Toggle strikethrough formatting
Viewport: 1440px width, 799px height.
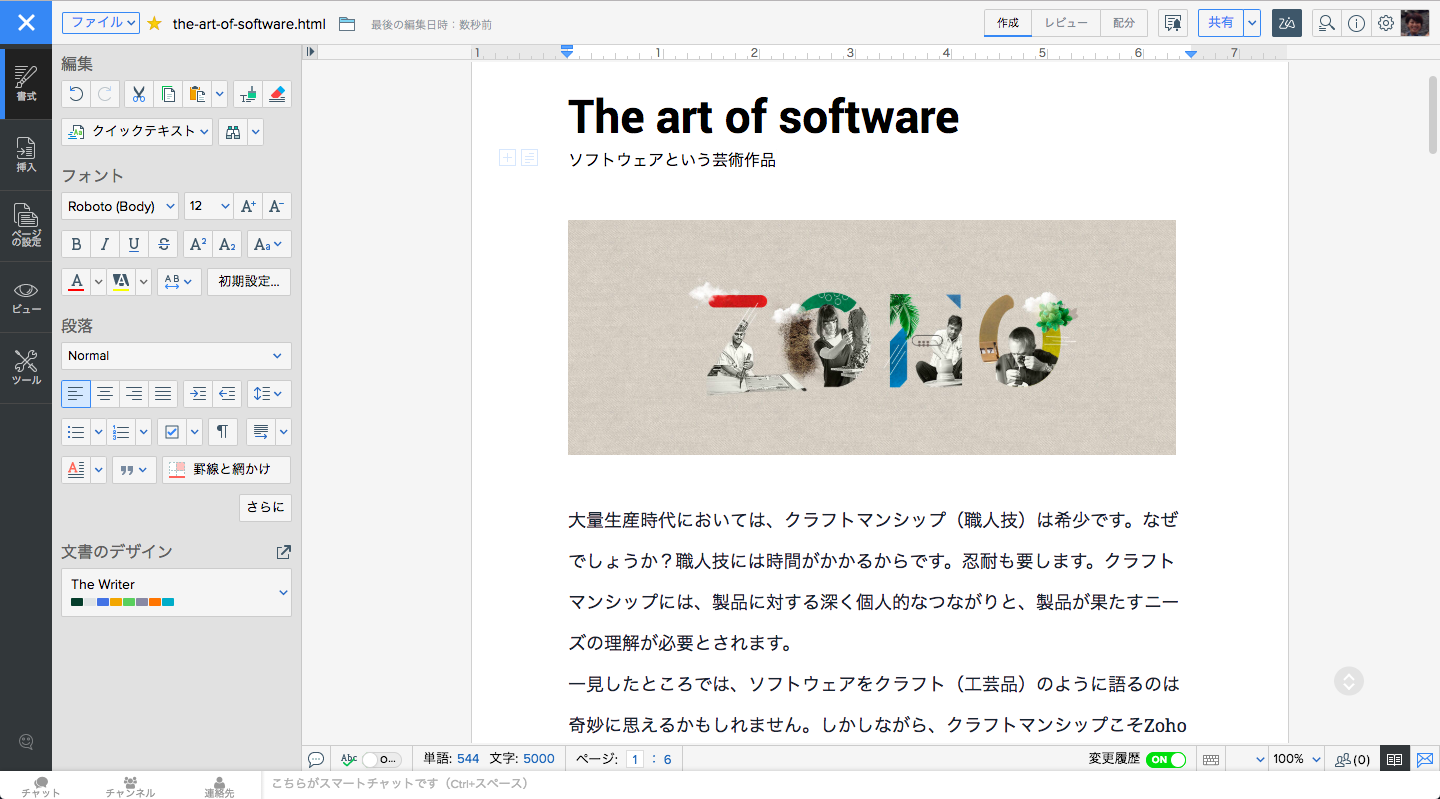(x=163, y=244)
